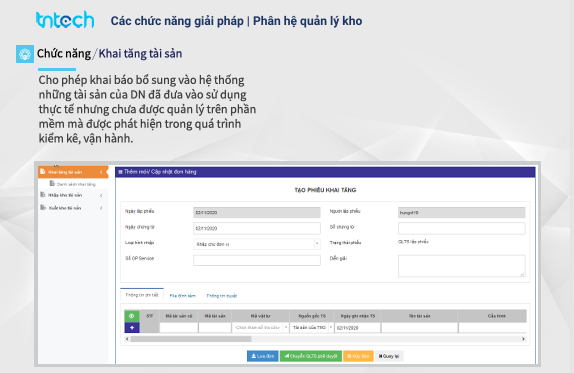Expand the Nhập kho tài sản chevron
The height and width of the screenshot is (373, 574).
pyautogui.click(x=101, y=195)
